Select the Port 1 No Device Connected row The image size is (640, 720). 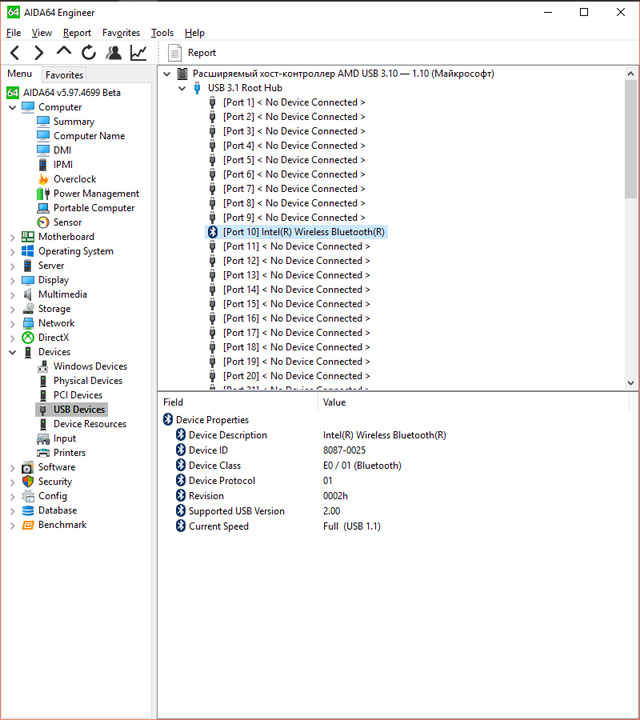coord(294,102)
